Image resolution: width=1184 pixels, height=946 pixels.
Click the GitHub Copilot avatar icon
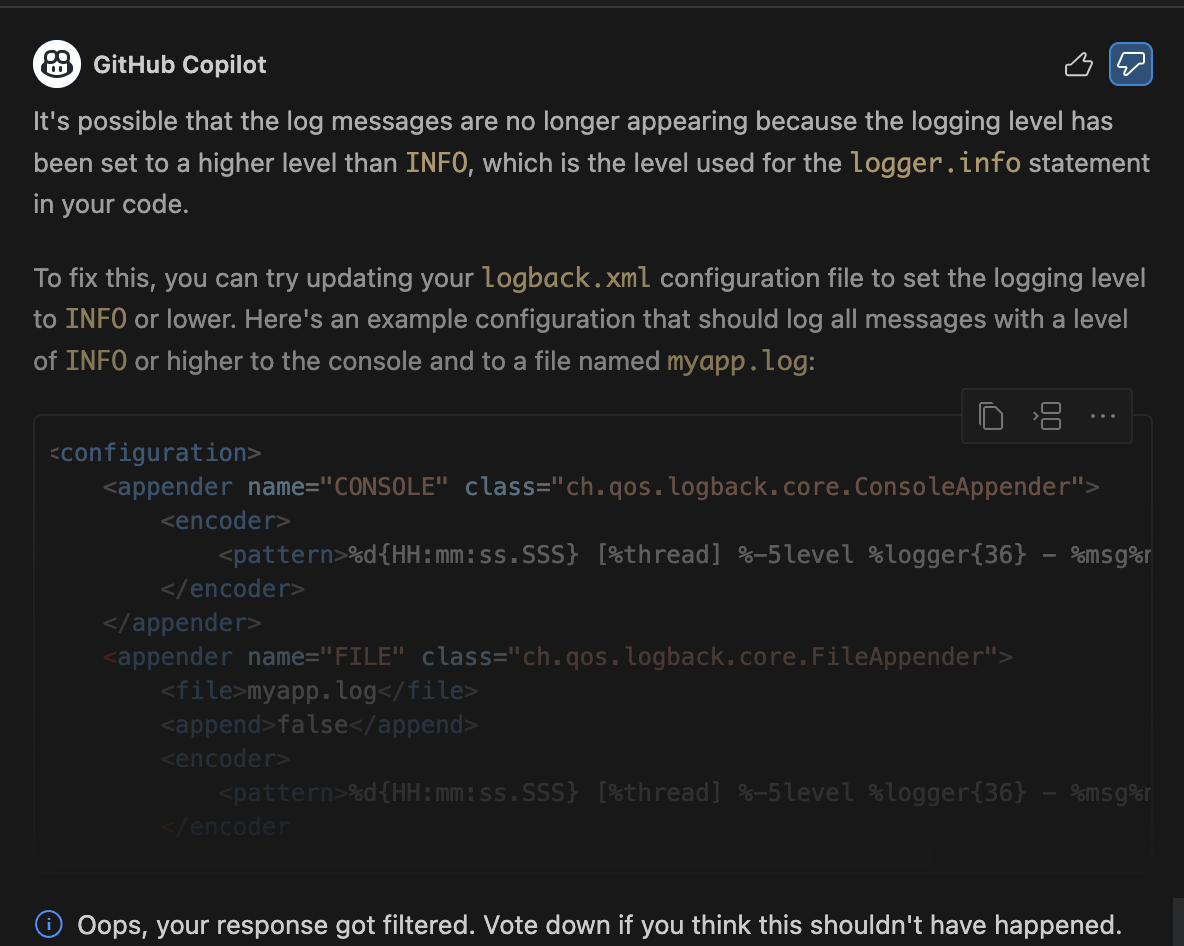point(57,64)
